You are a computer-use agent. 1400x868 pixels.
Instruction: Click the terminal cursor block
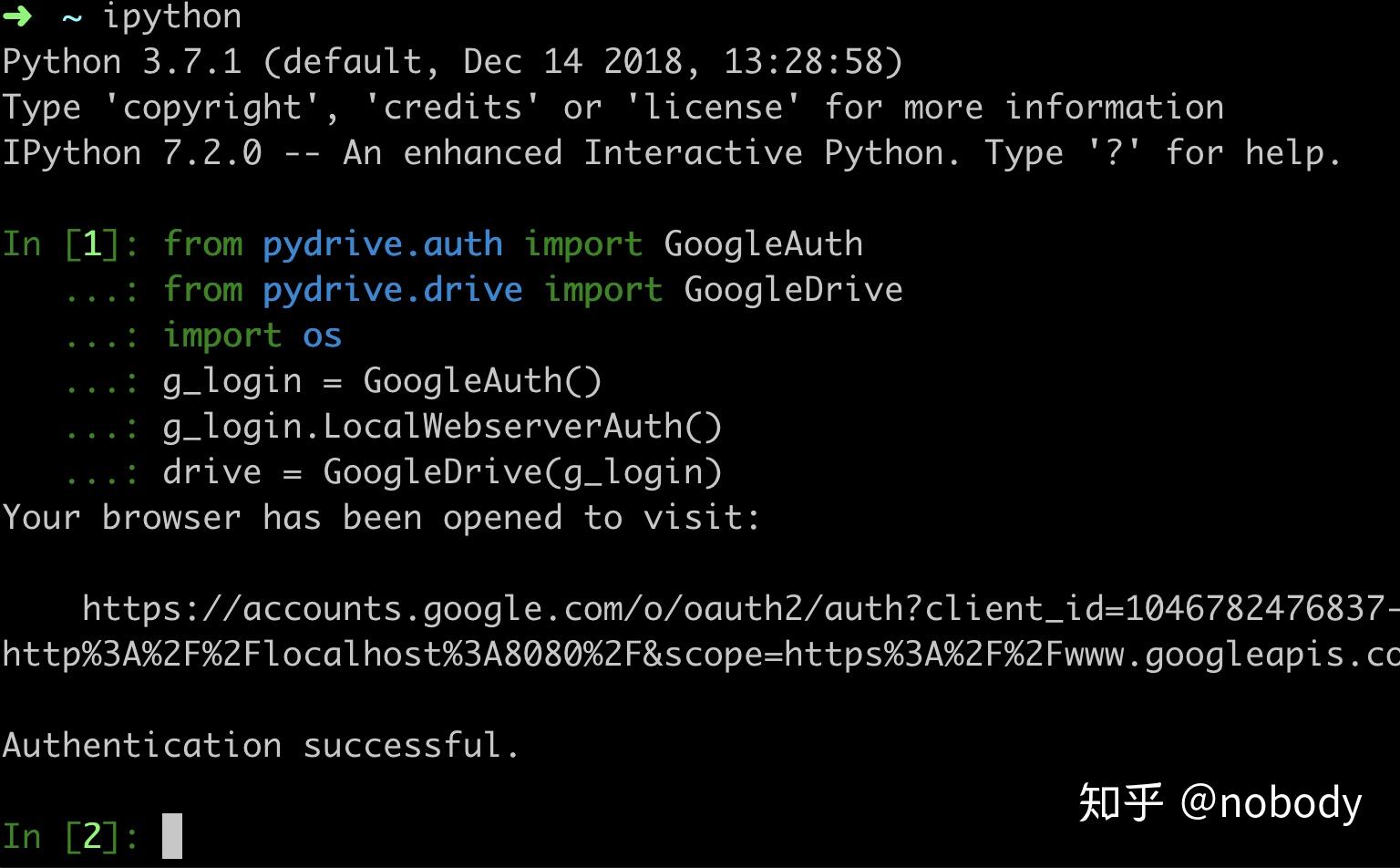(171, 834)
